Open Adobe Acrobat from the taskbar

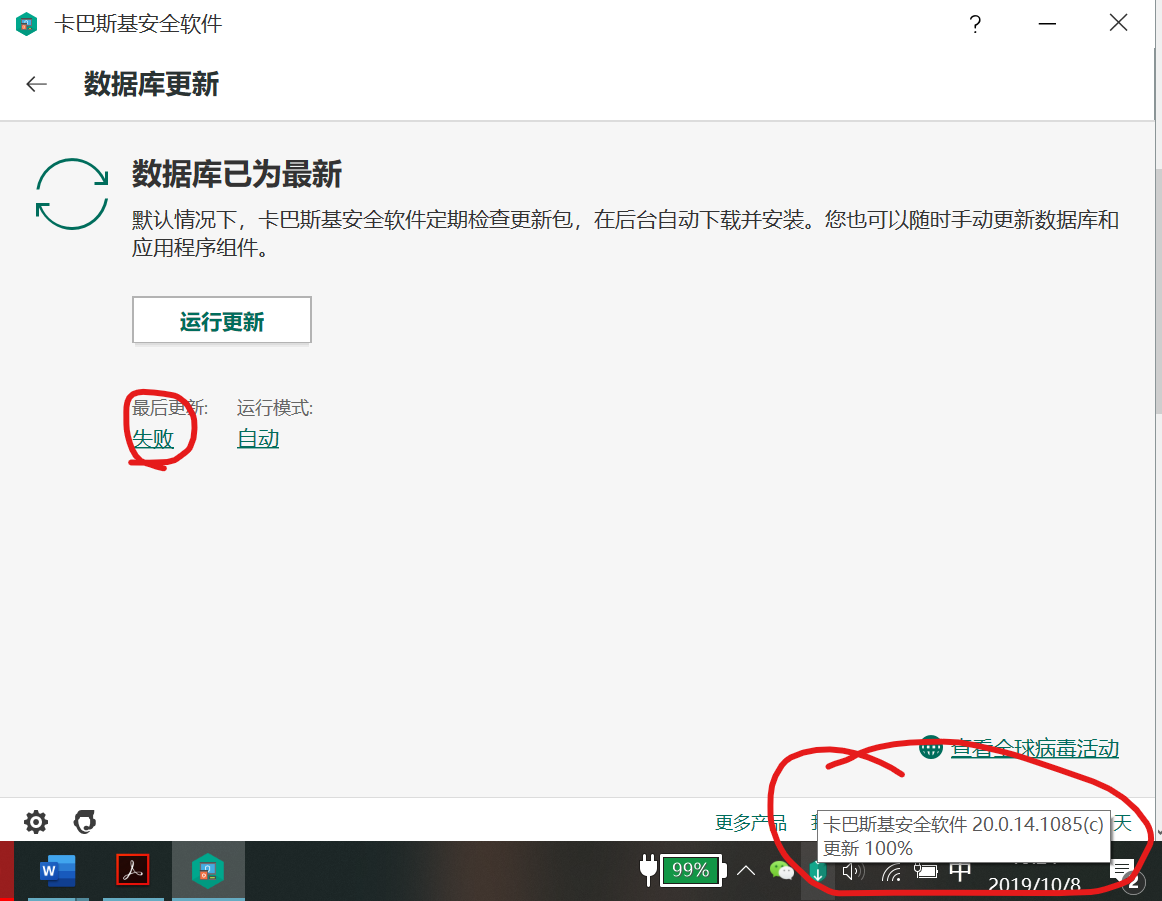[x=133, y=871]
